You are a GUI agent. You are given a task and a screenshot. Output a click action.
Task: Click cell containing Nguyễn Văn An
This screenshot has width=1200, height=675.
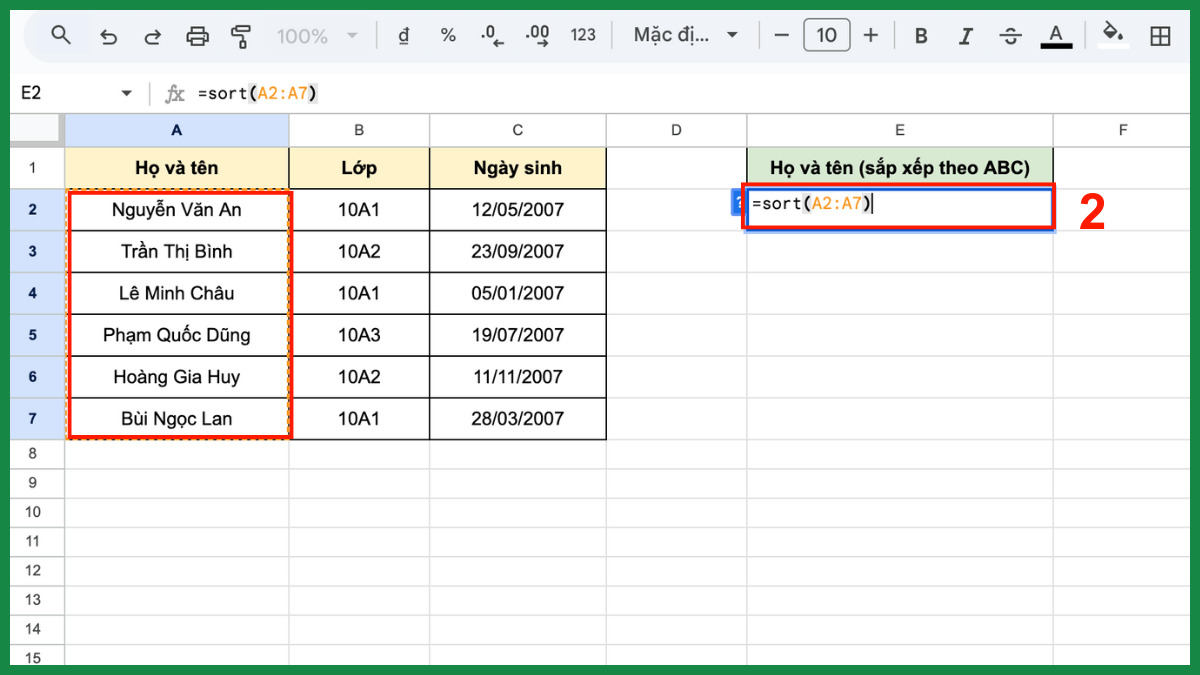pos(177,210)
